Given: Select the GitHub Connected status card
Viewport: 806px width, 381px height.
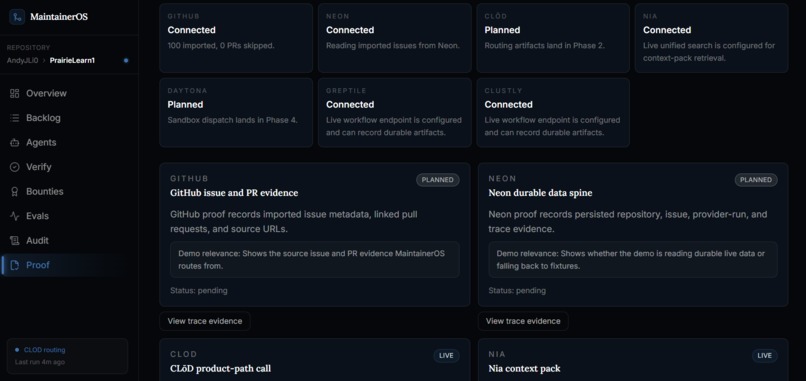Looking at the screenshot, I should 236,38.
